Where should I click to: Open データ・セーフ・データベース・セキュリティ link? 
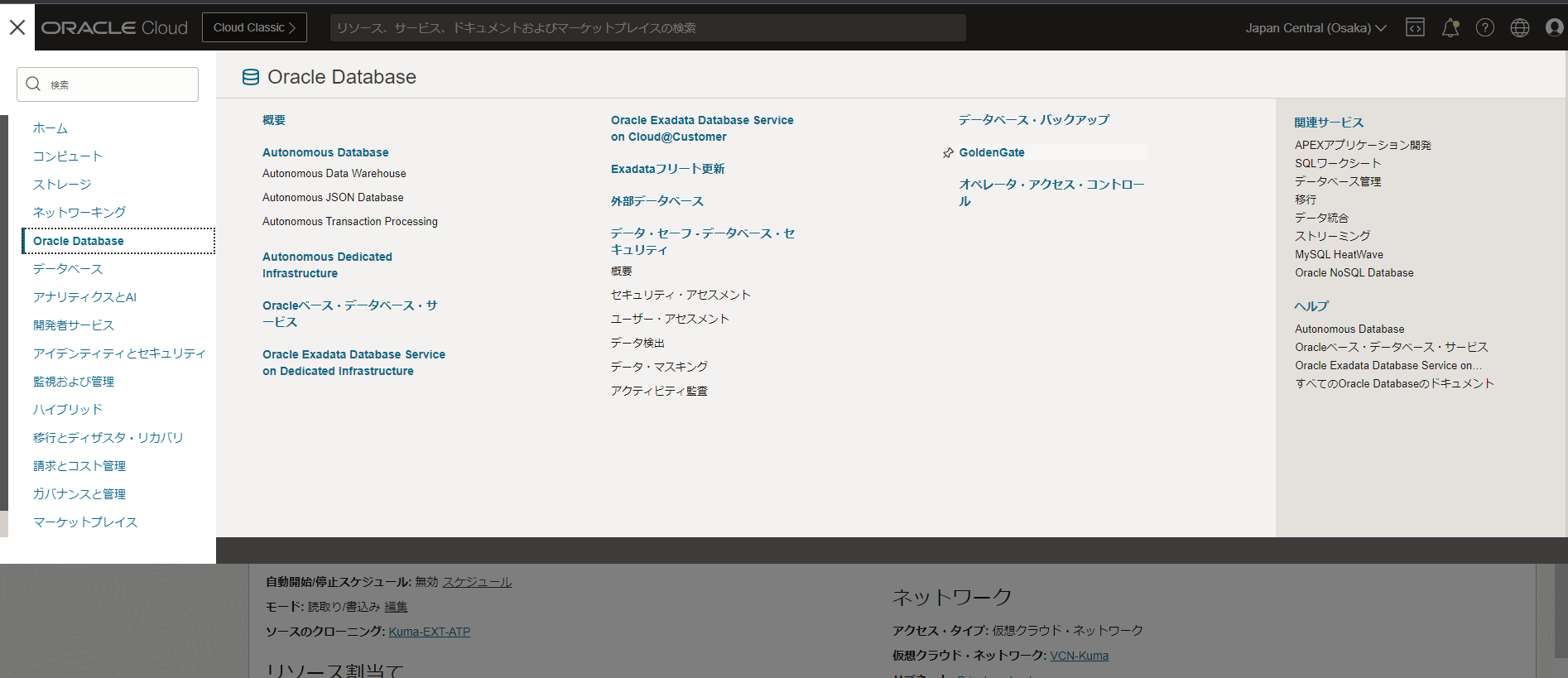pos(702,242)
